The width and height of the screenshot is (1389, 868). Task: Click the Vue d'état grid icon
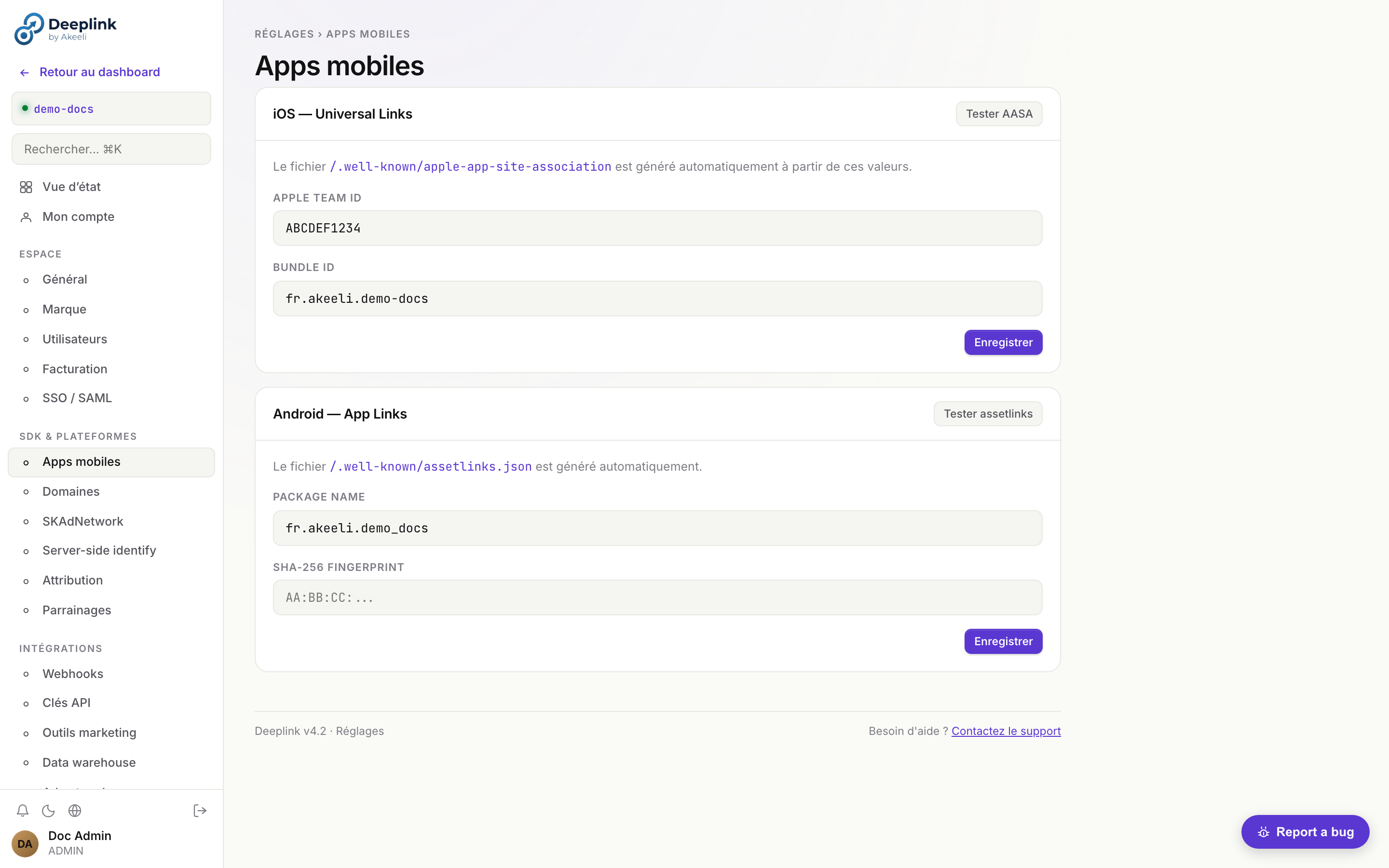coord(26,187)
